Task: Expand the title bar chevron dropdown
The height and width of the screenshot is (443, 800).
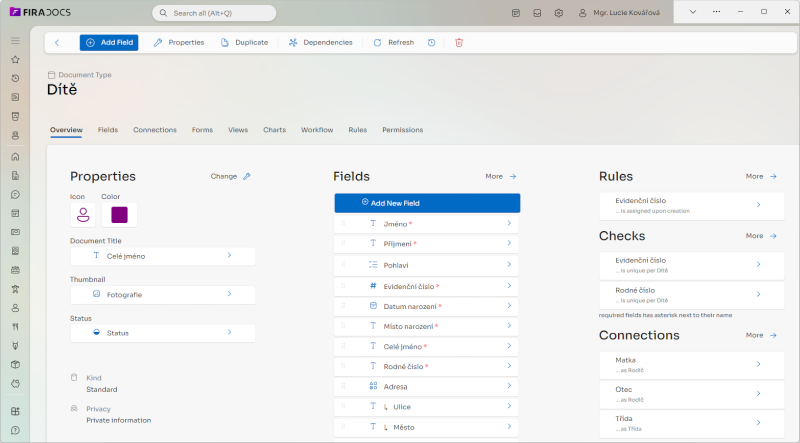Action: (x=692, y=11)
